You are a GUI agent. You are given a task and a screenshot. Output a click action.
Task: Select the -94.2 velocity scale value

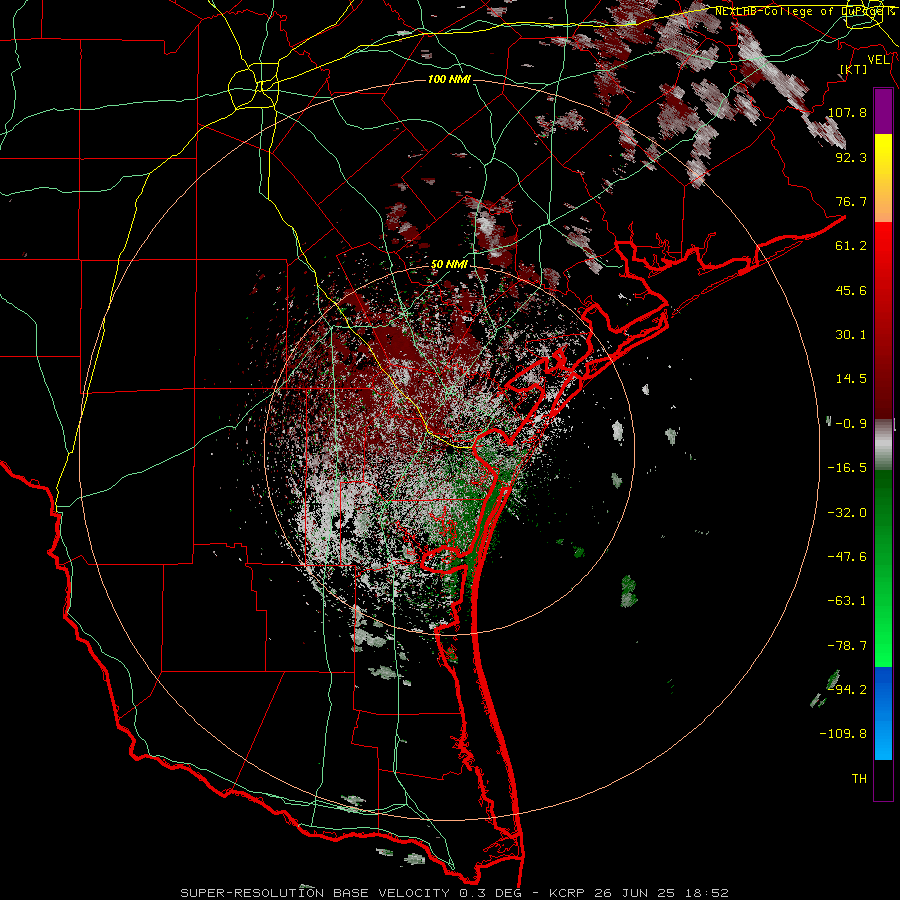(x=847, y=690)
